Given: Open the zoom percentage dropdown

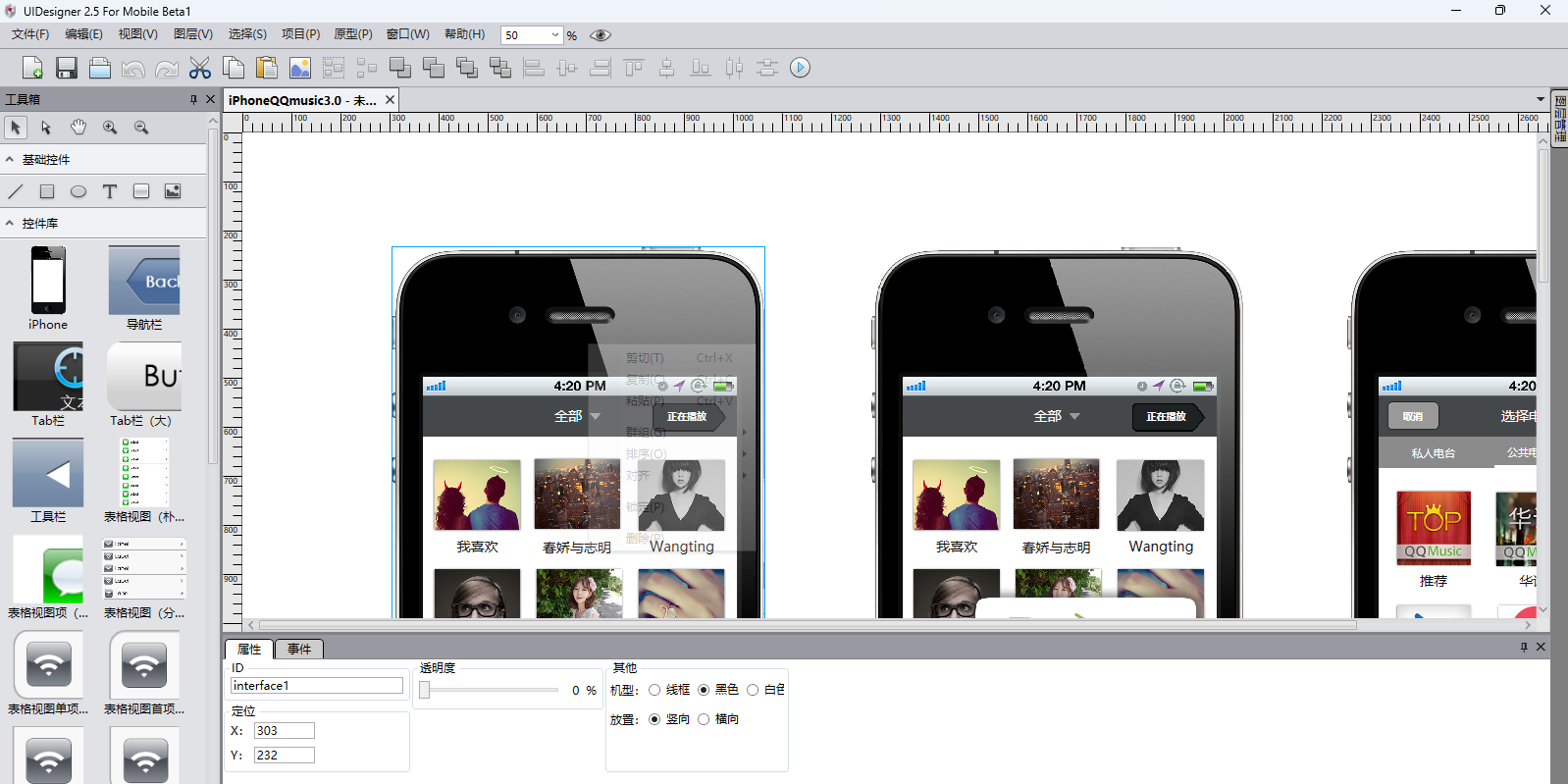Looking at the screenshot, I should tap(555, 35).
